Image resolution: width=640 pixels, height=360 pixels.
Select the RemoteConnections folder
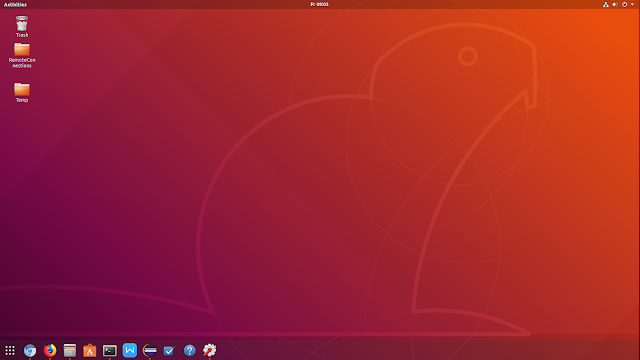click(22, 55)
